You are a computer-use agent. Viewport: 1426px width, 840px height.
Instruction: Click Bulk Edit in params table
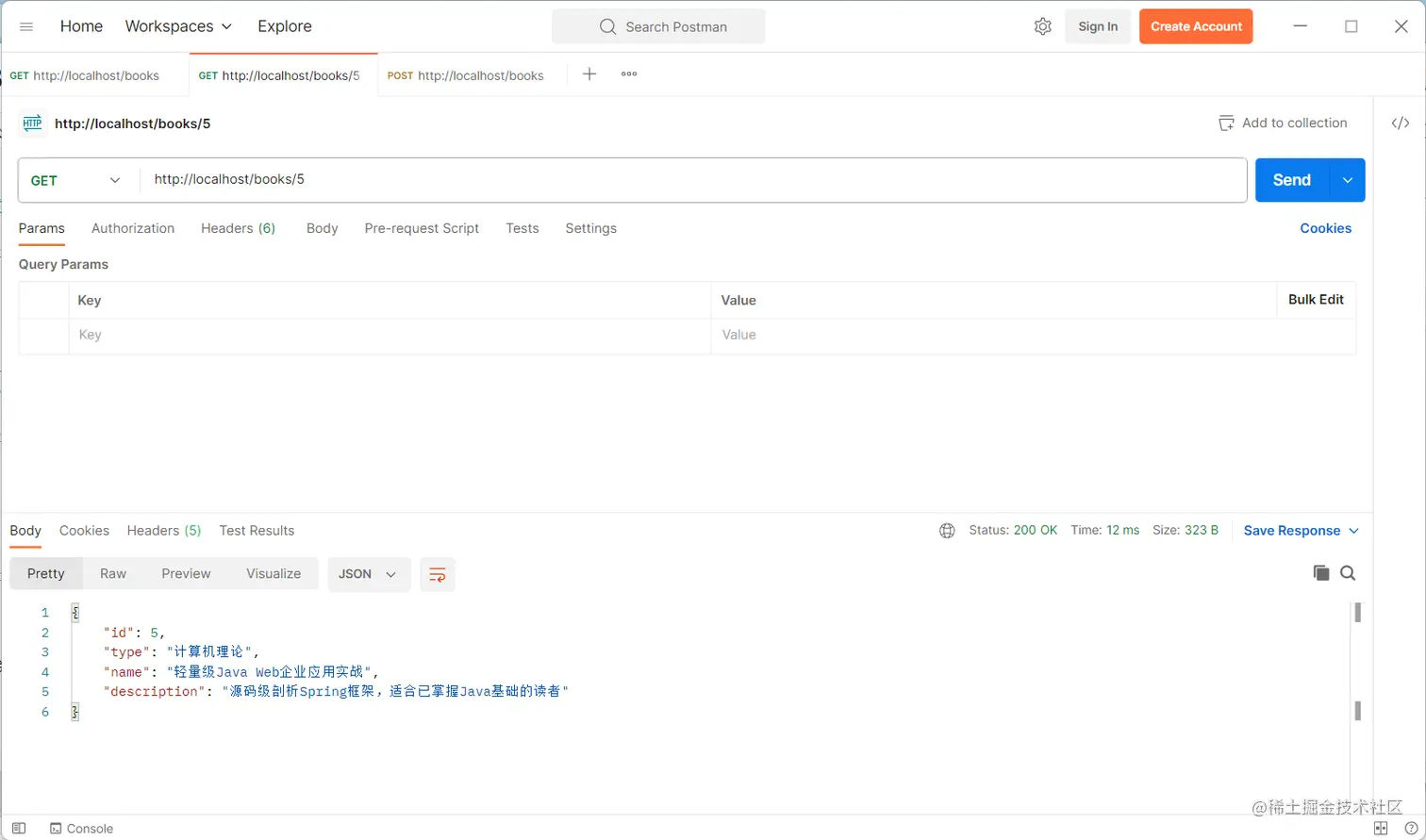(1316, 300)
